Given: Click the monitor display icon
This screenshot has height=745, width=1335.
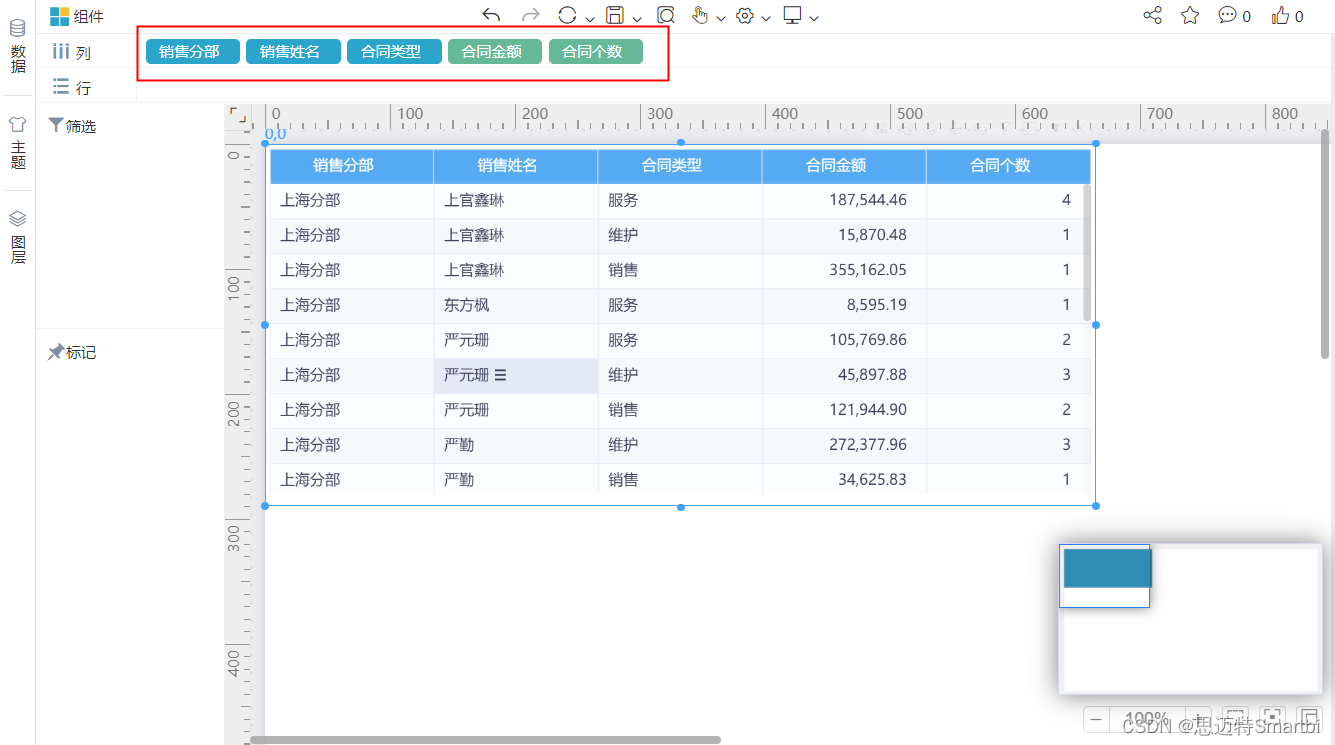Looking at the screenshot, I should point(793,15).
